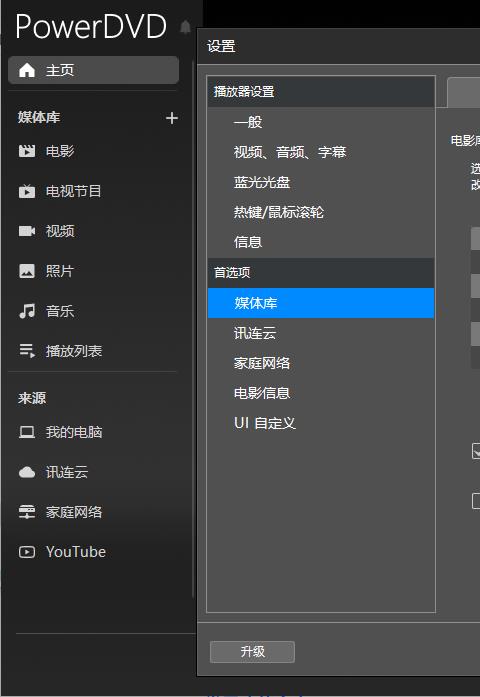Click the 首选项 section header

click(321, 272)
